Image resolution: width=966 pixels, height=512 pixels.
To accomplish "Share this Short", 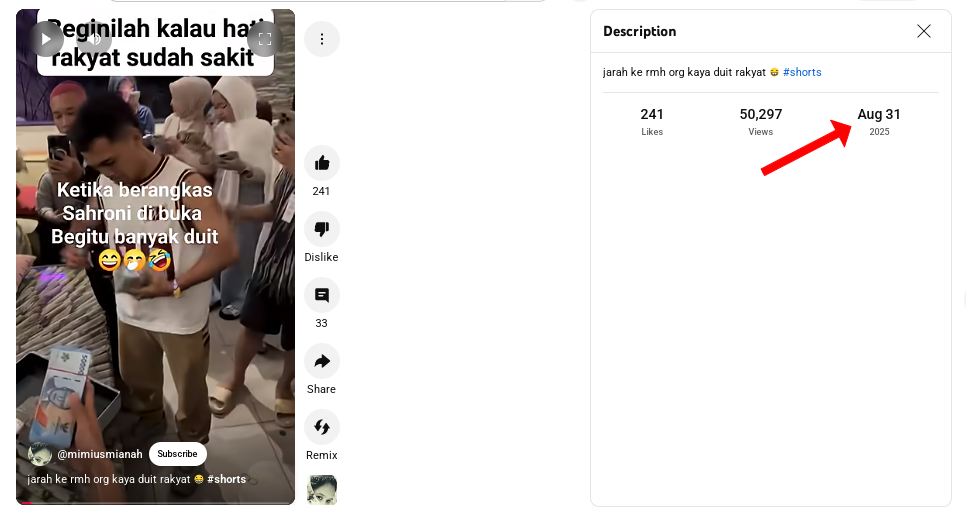I will coord(322,361).
